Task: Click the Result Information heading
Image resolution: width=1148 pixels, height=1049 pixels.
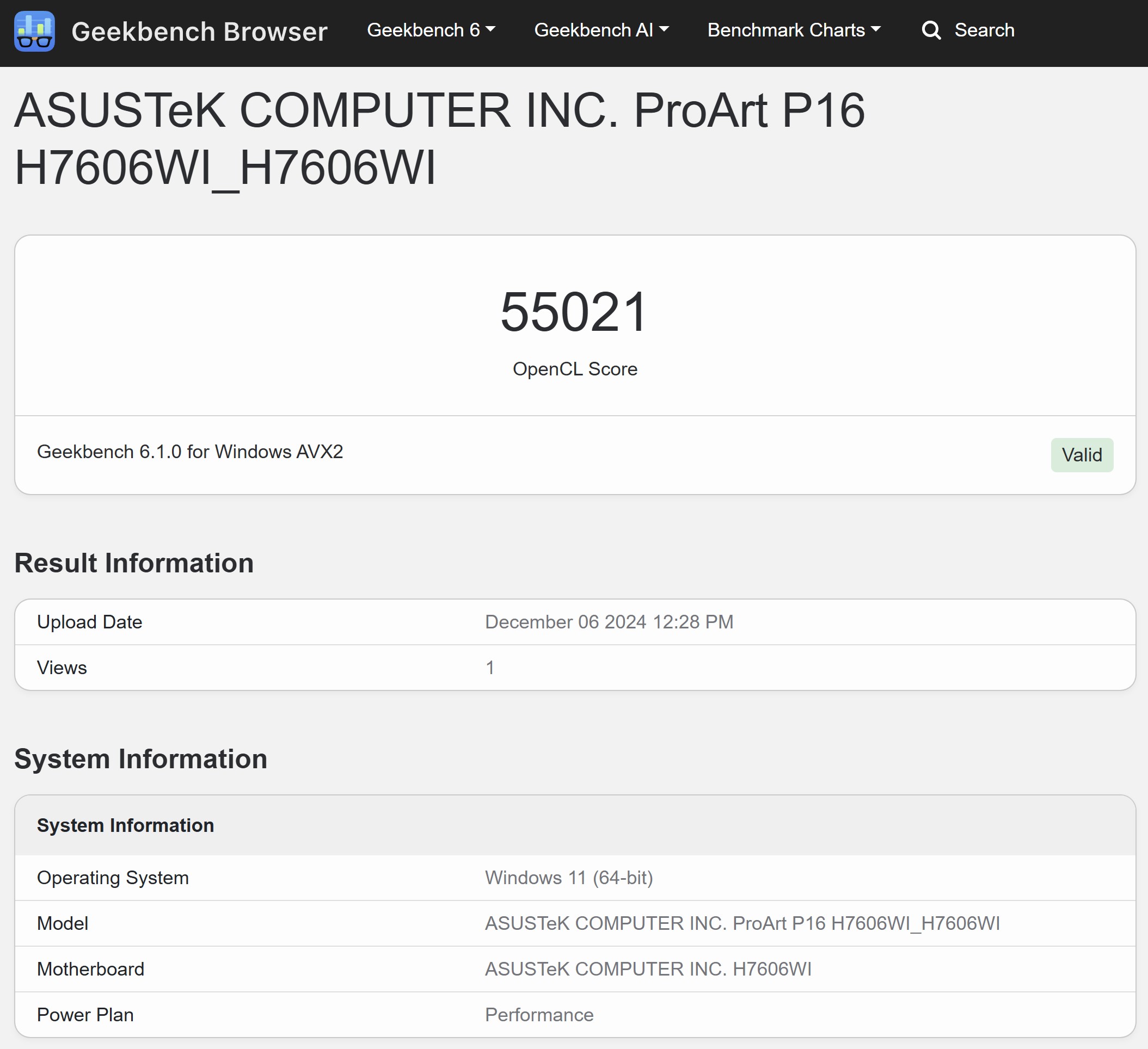Action: (x=134, y=563)
